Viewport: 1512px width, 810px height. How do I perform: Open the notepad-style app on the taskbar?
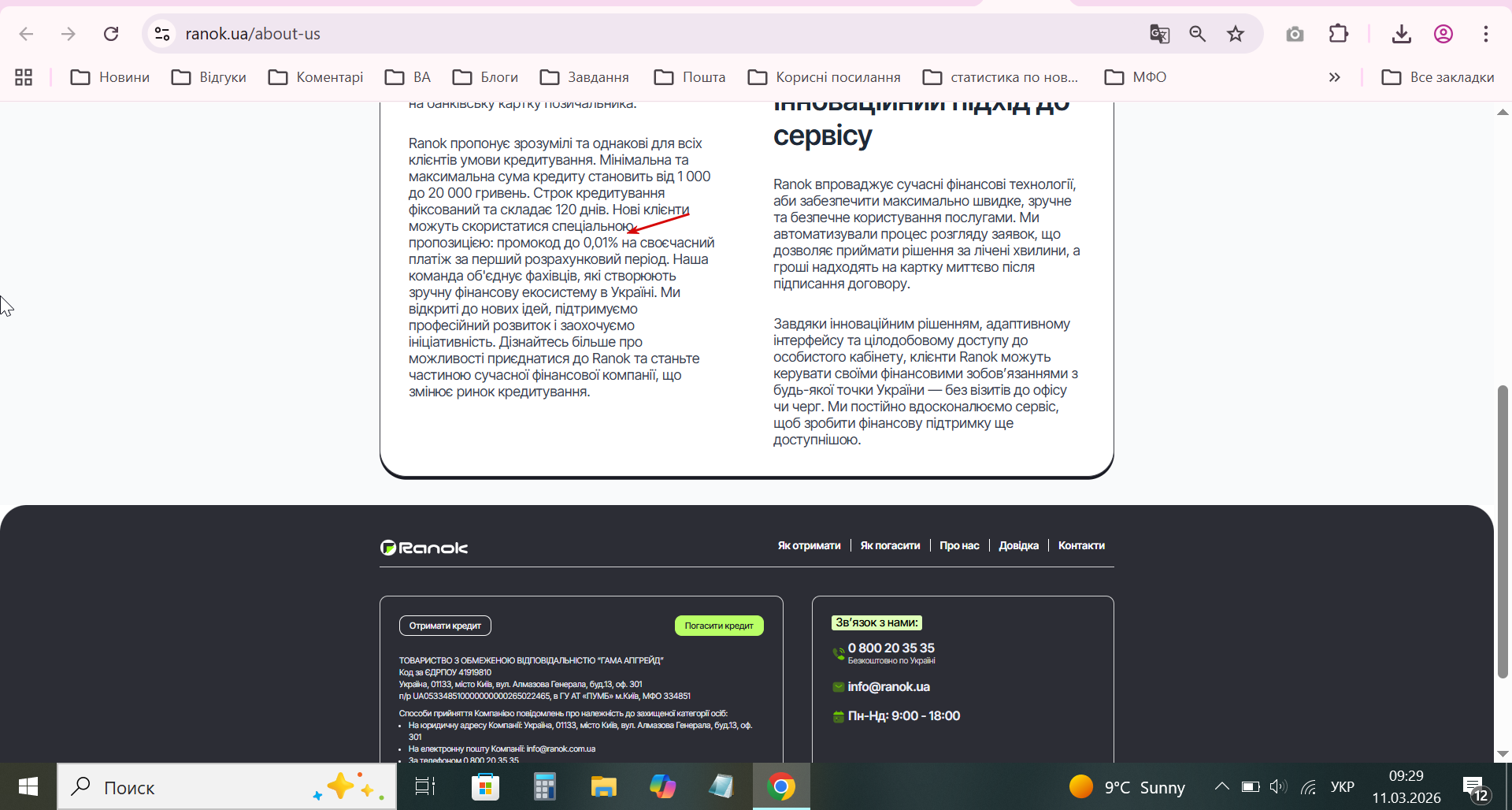[x=721, y=786]
